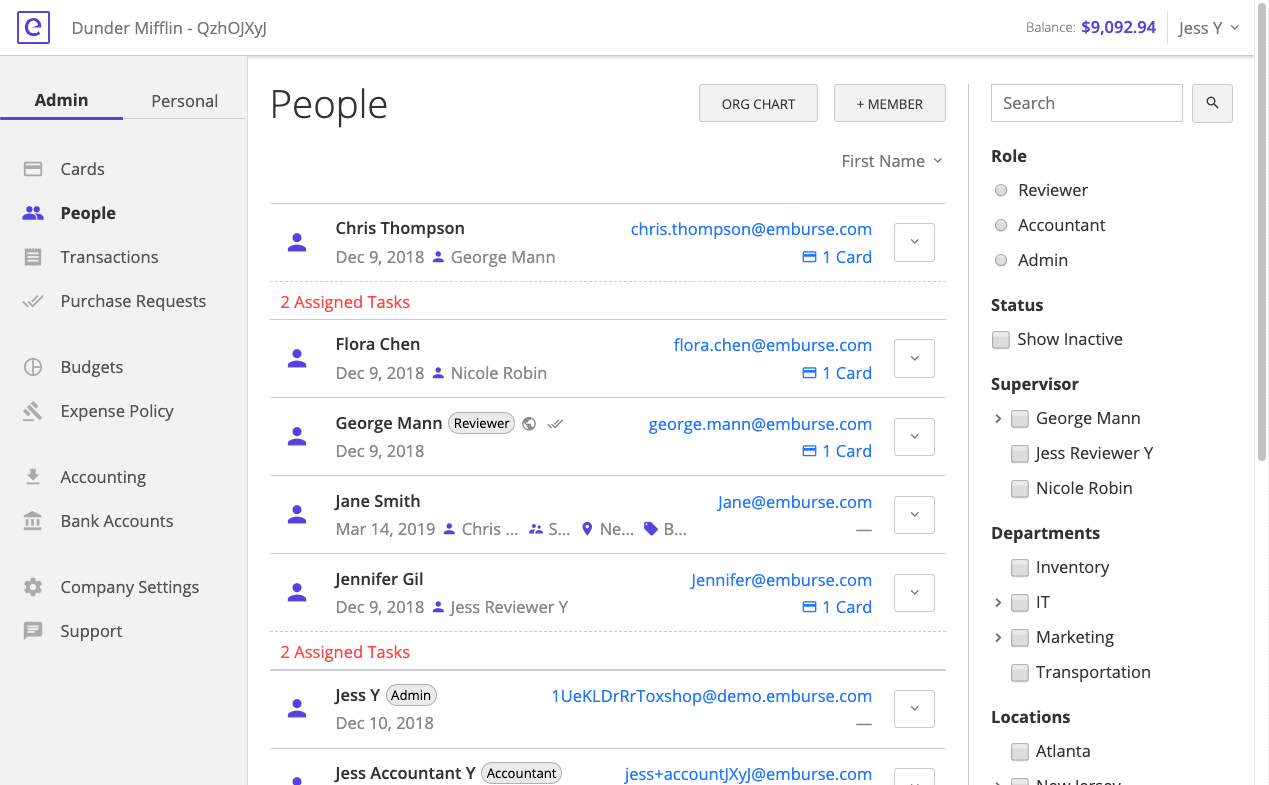Viewport: 1269px width, 785px height.
Task: Click double-check icon beside George Mann
Action: (x=556, y=423)
